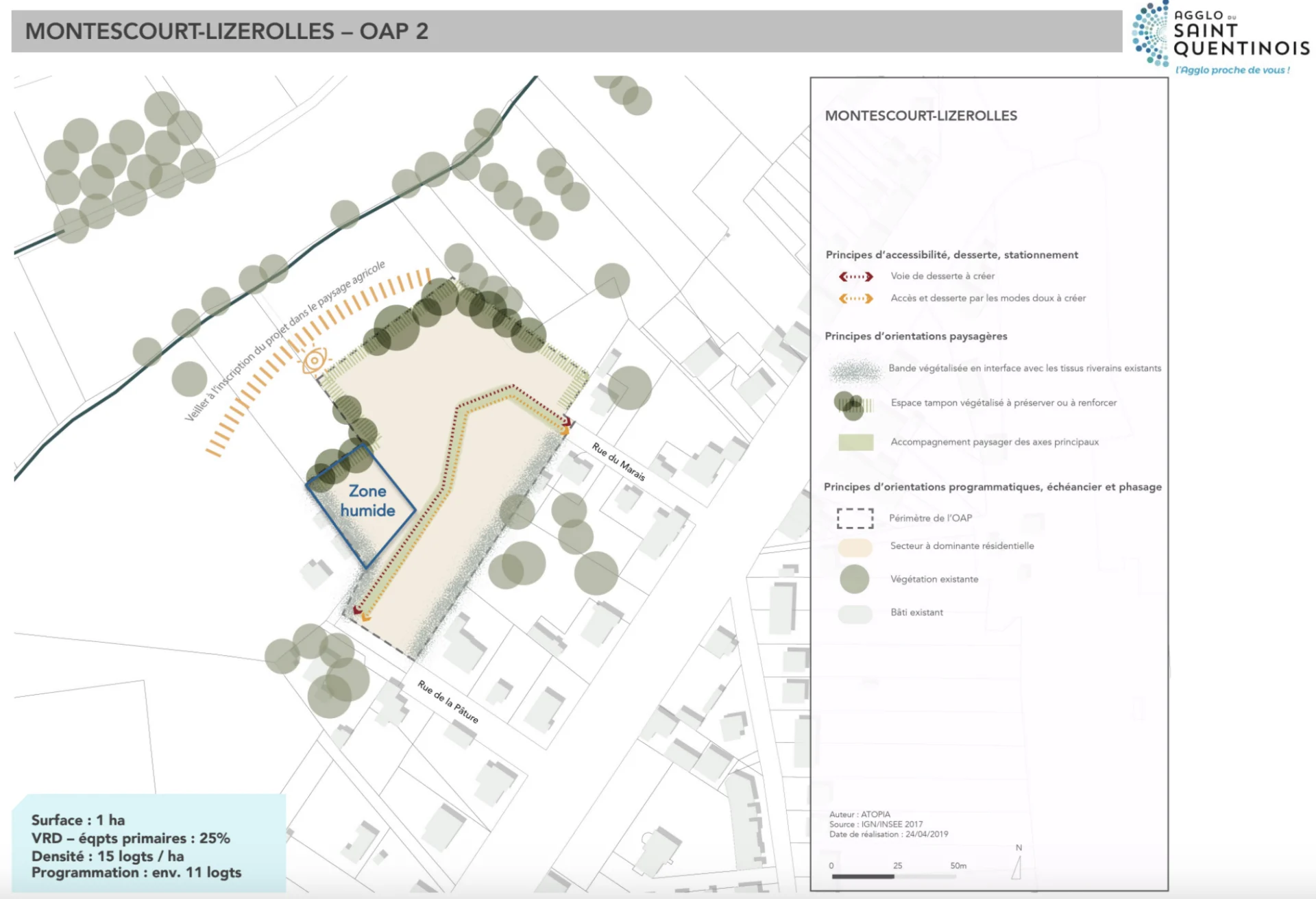Click the 'Espace tampon végétalisé' legend symbol
1316x899 pixels.
click(x=853, y=405)
